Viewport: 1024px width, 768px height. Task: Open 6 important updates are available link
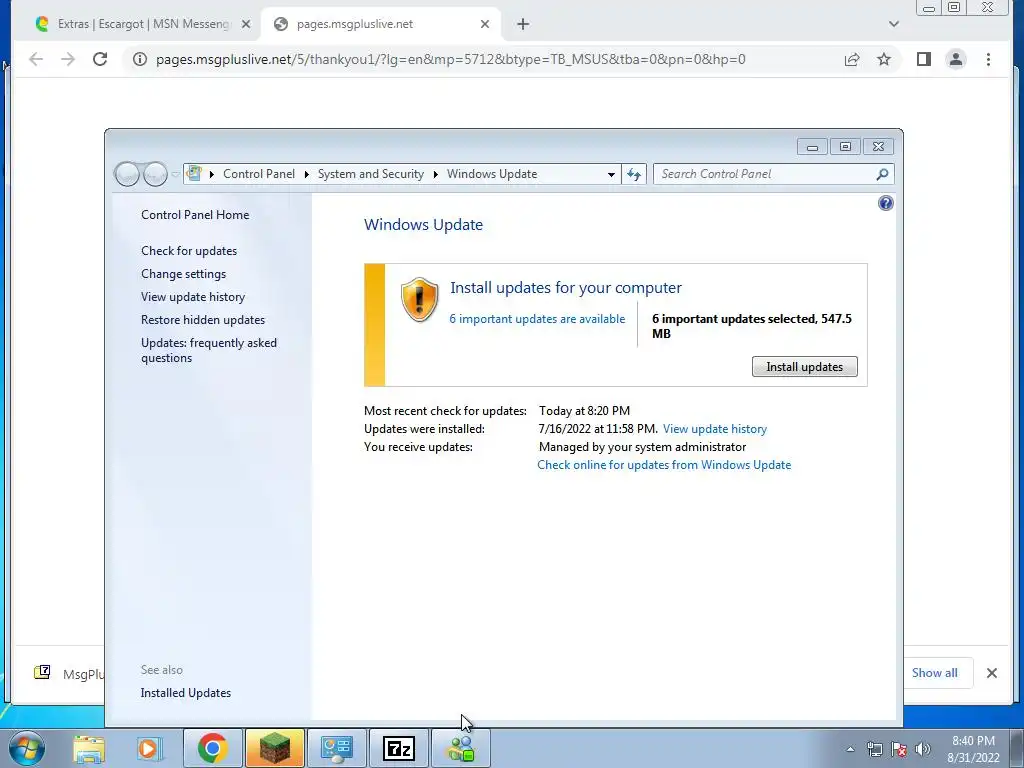coord(537,319)
